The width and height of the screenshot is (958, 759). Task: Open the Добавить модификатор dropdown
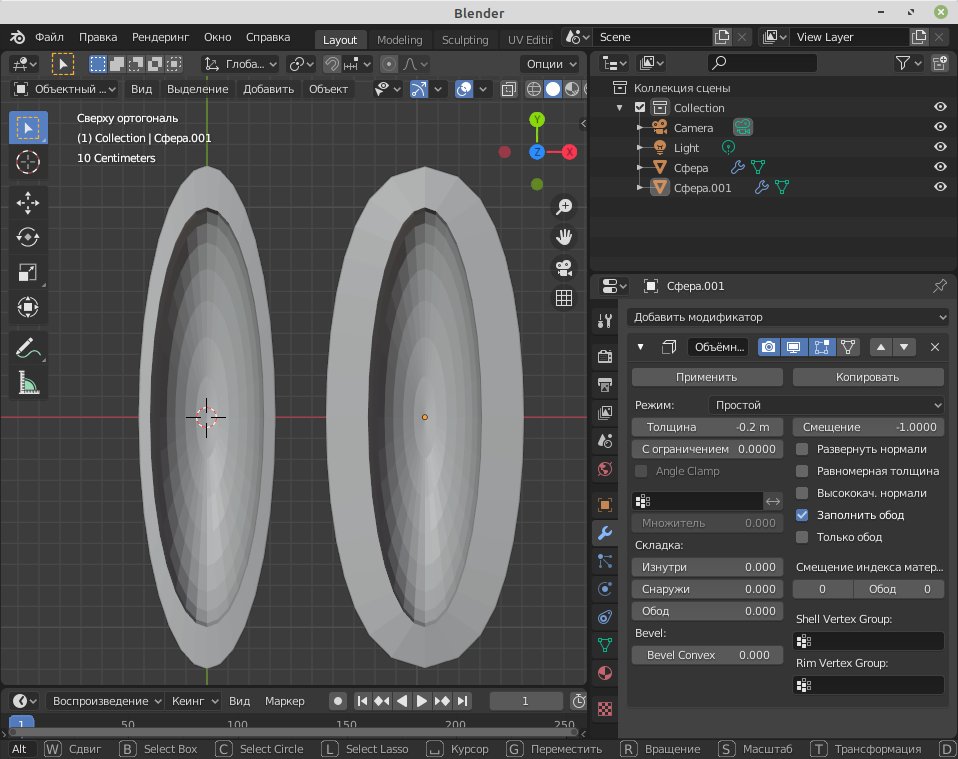[x=787, y=317]
